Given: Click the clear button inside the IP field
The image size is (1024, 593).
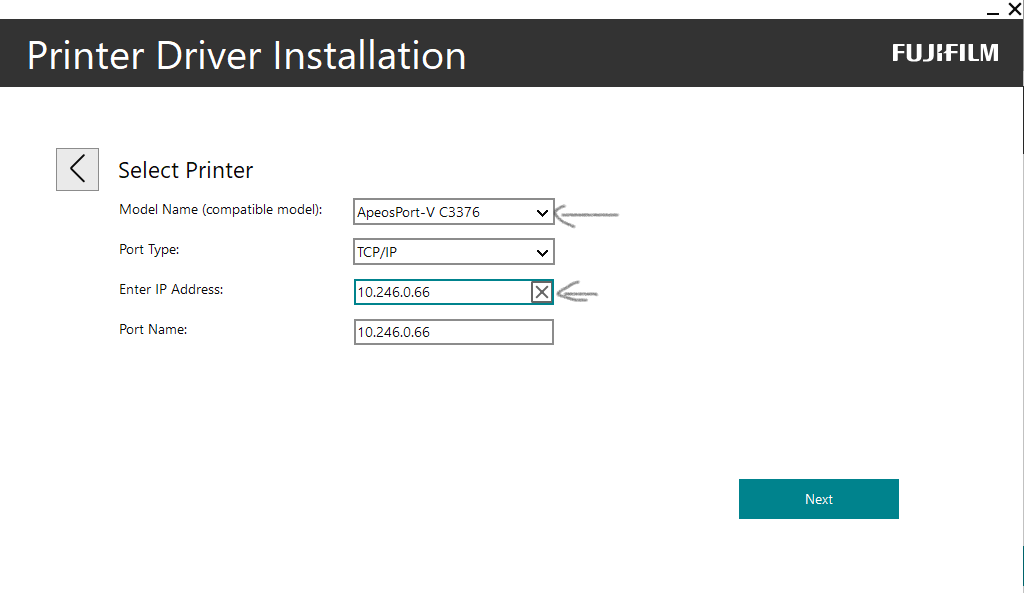Looking at the screenshot, I should pyautogui.click(x=541, y=292).
